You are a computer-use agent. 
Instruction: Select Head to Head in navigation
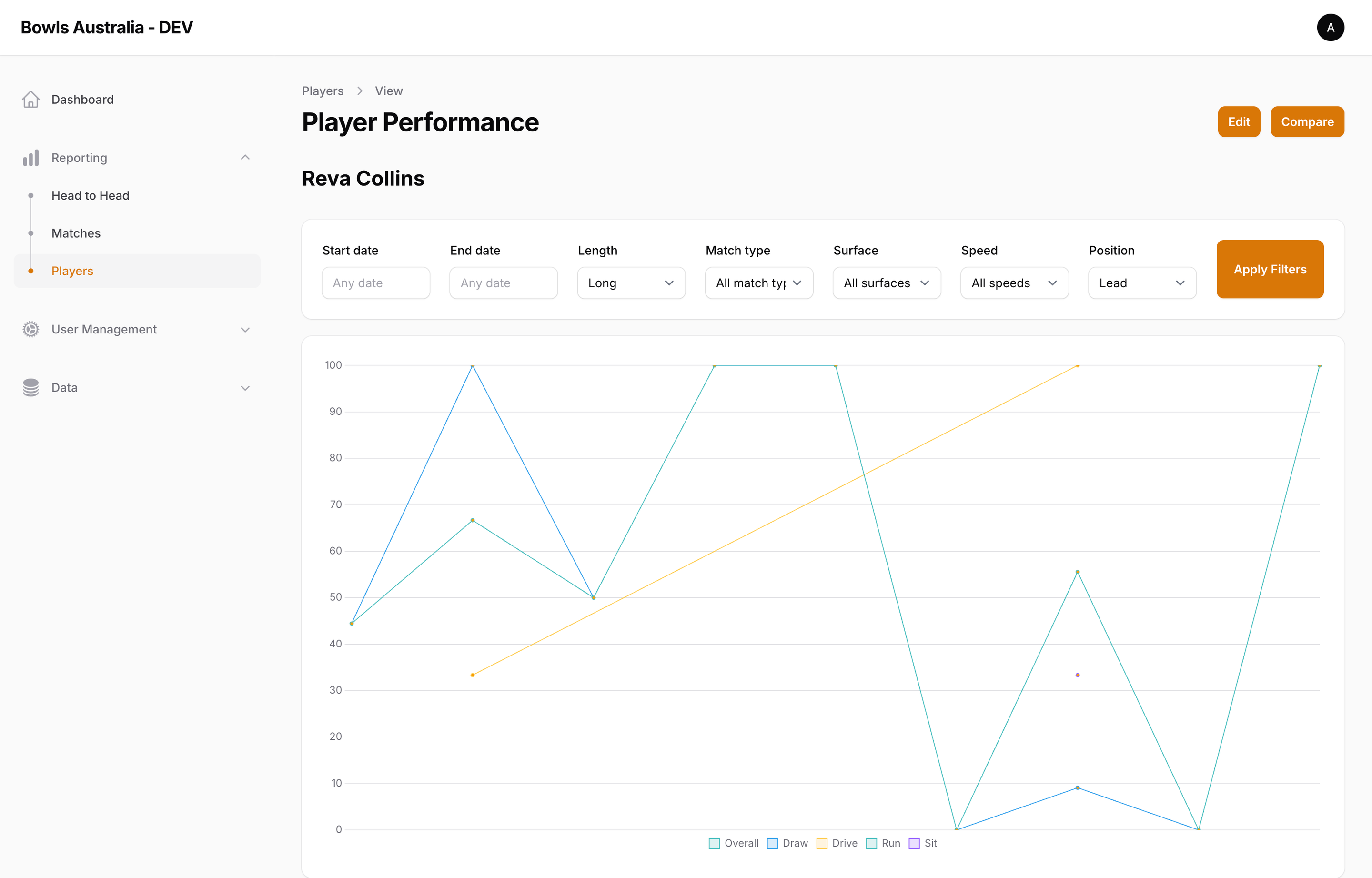pos(90,195)
